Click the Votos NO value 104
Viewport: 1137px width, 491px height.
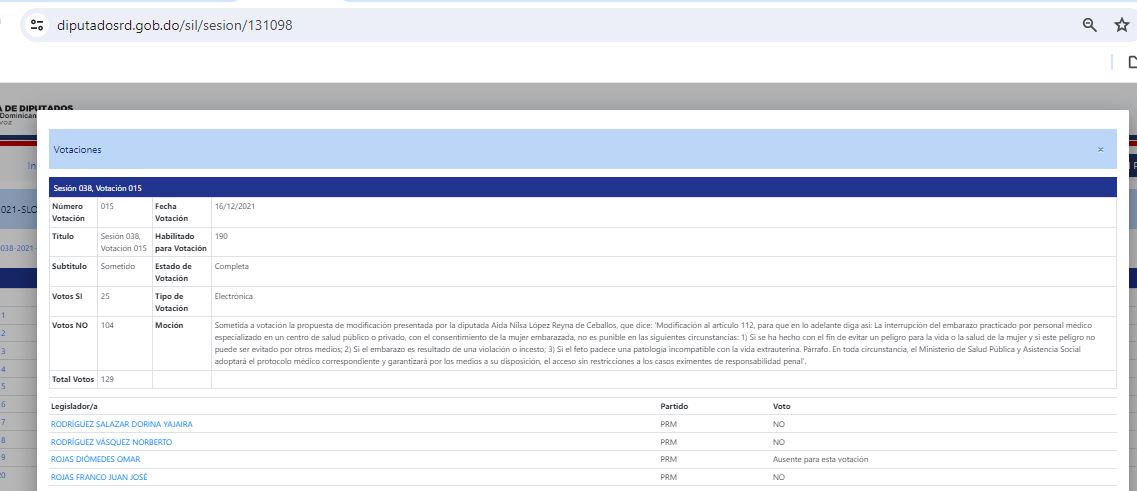coord(107,325)
